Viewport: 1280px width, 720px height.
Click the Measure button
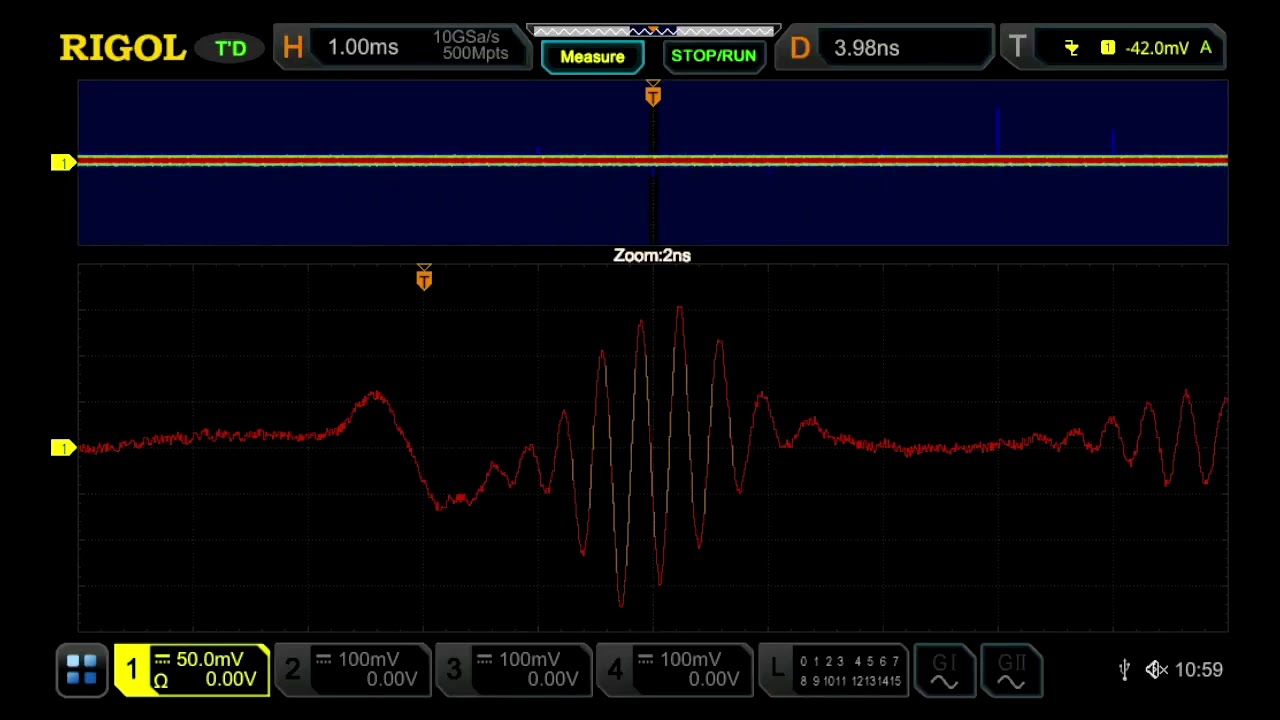click(592, 56)
